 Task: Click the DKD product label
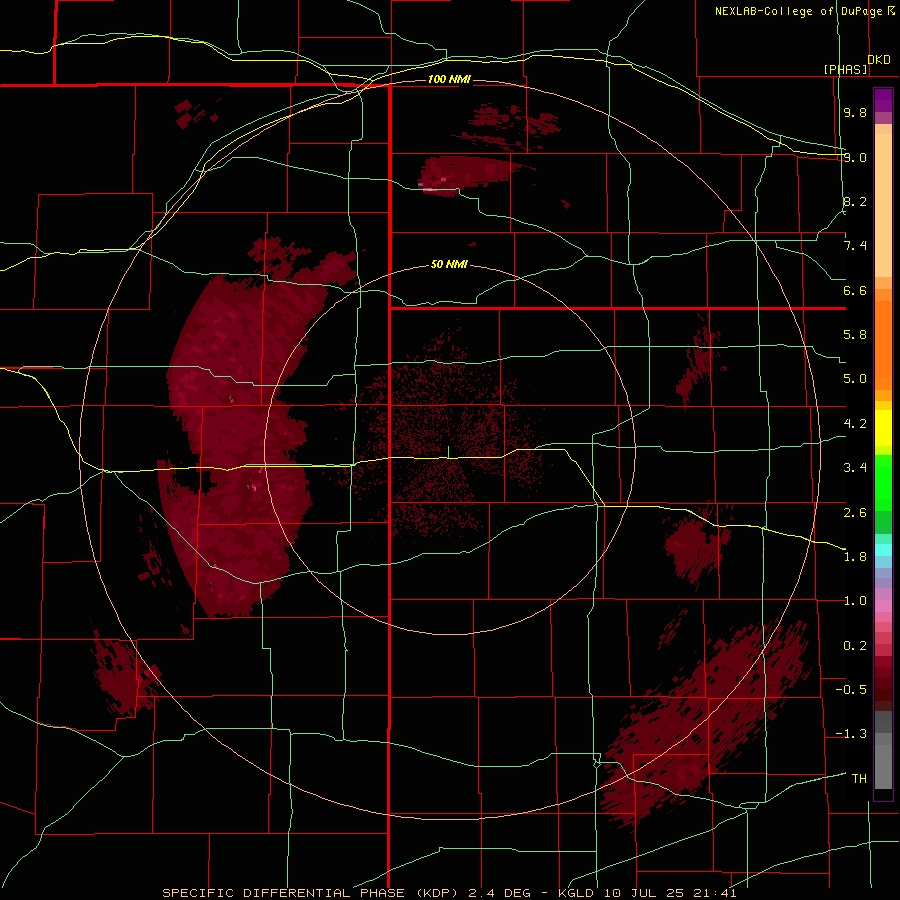pos(879,60)
